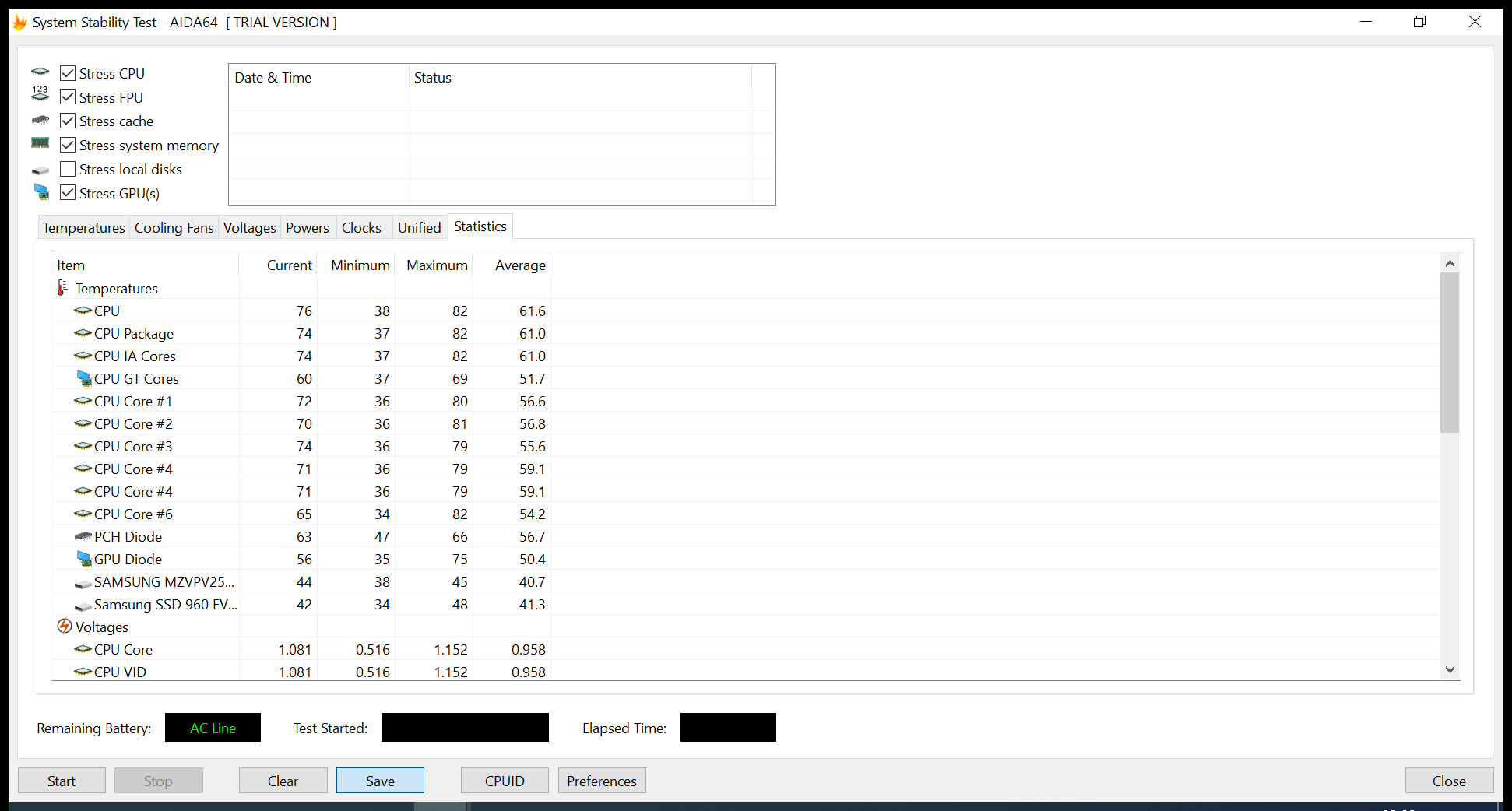Restore down the AIDA64 window
The image size is (1512, 811).
point(1419,22)
